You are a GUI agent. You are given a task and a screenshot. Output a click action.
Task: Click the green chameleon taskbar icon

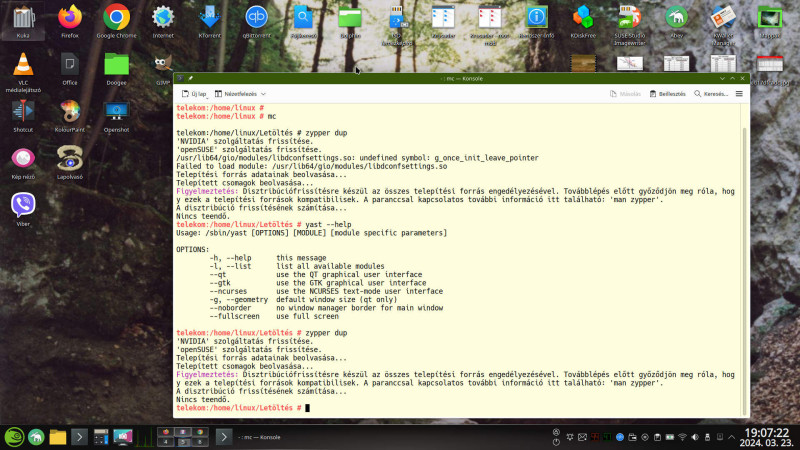36,437
